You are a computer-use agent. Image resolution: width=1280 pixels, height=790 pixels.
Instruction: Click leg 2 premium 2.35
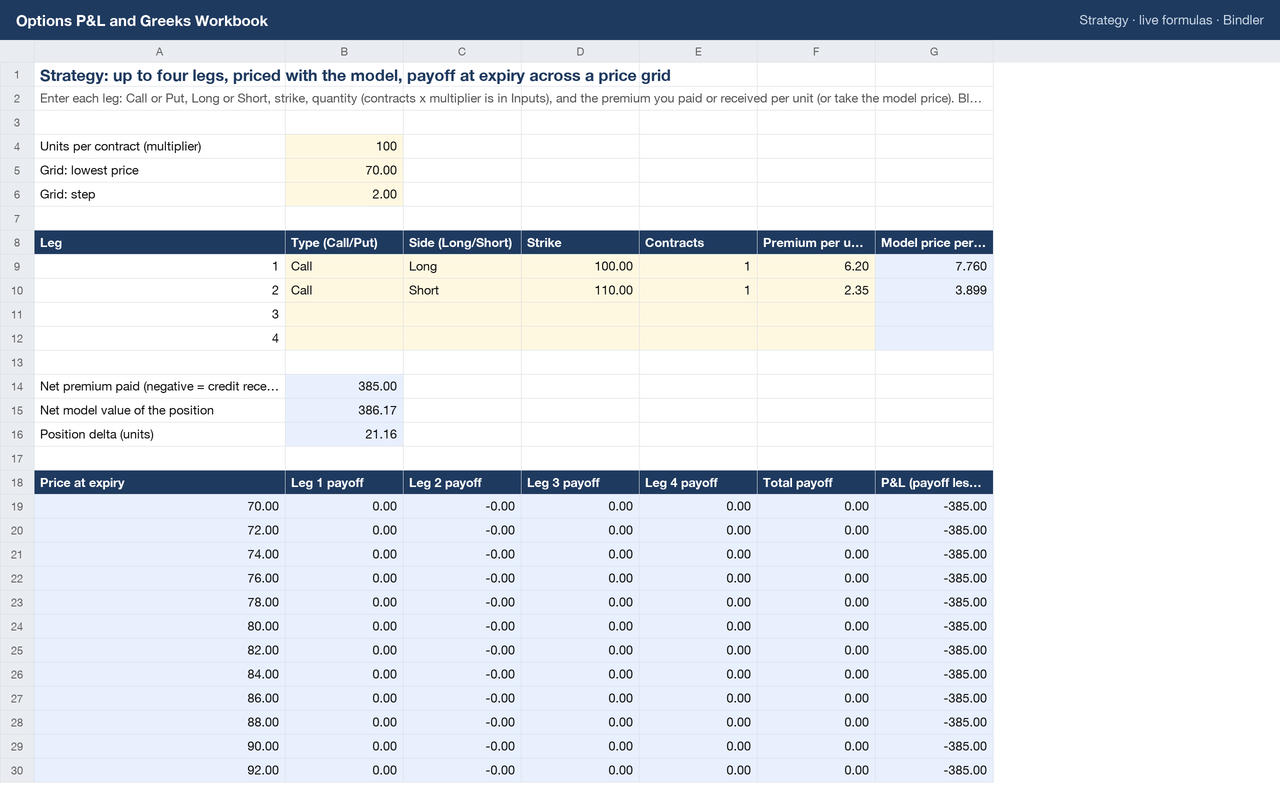(816, 290)
